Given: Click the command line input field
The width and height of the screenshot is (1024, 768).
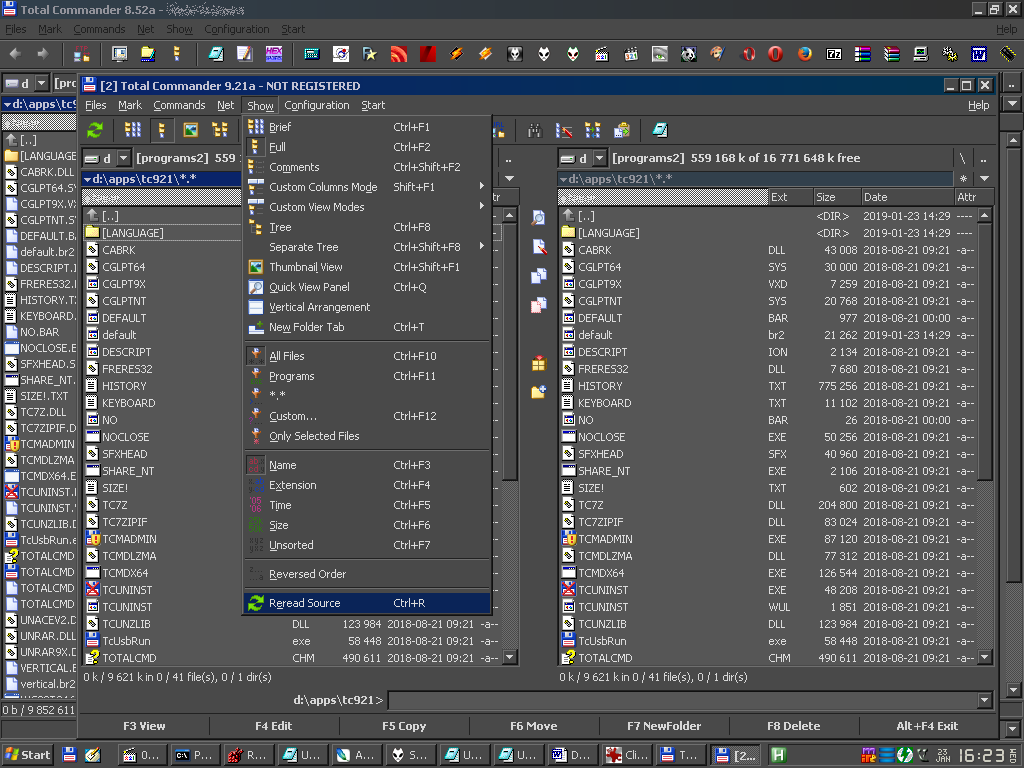Looking at the screenshot, I should coord(684,700).
